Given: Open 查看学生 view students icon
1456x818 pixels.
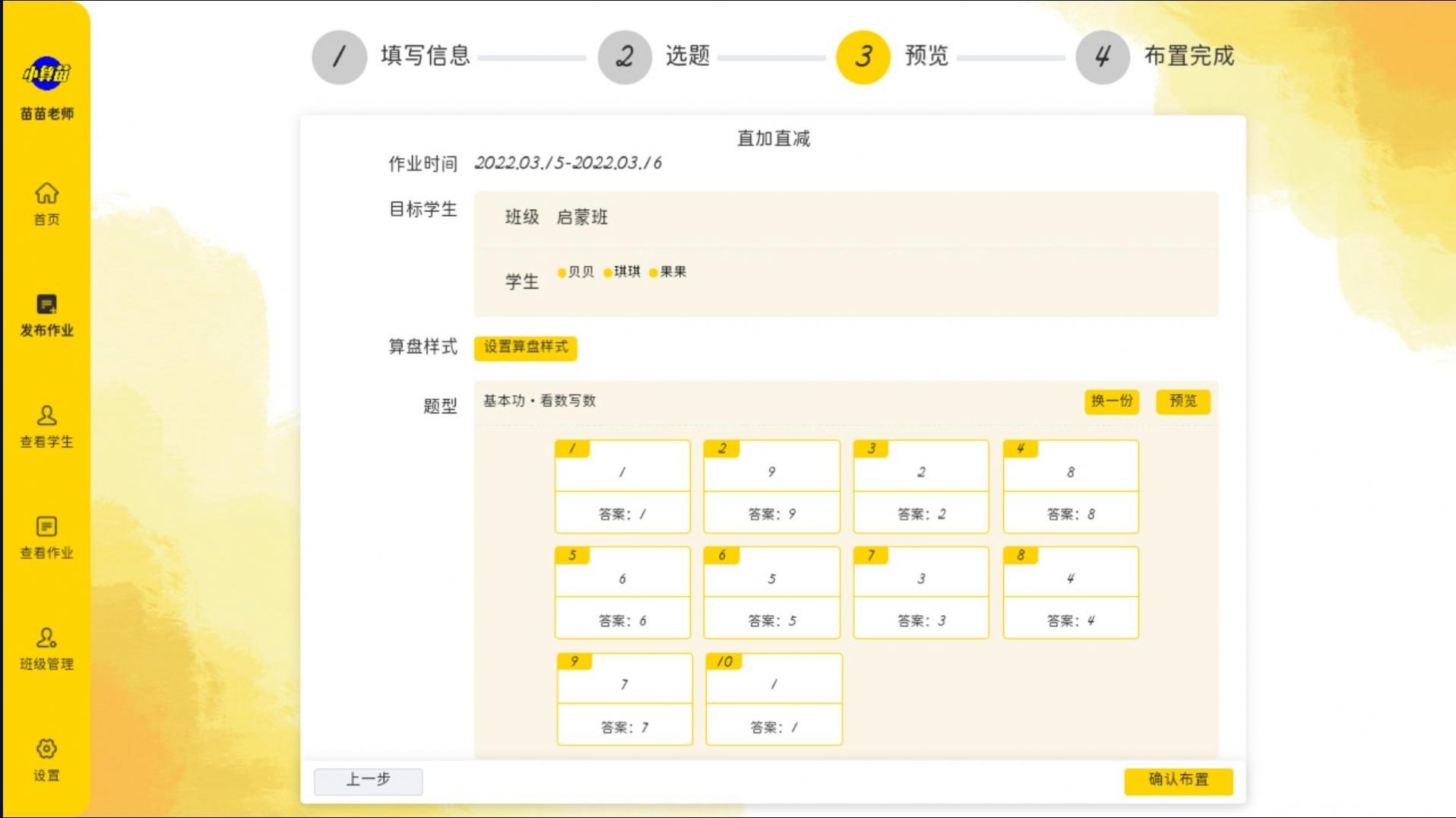Looking at the screenshot, I should click(x=47, y=417).
